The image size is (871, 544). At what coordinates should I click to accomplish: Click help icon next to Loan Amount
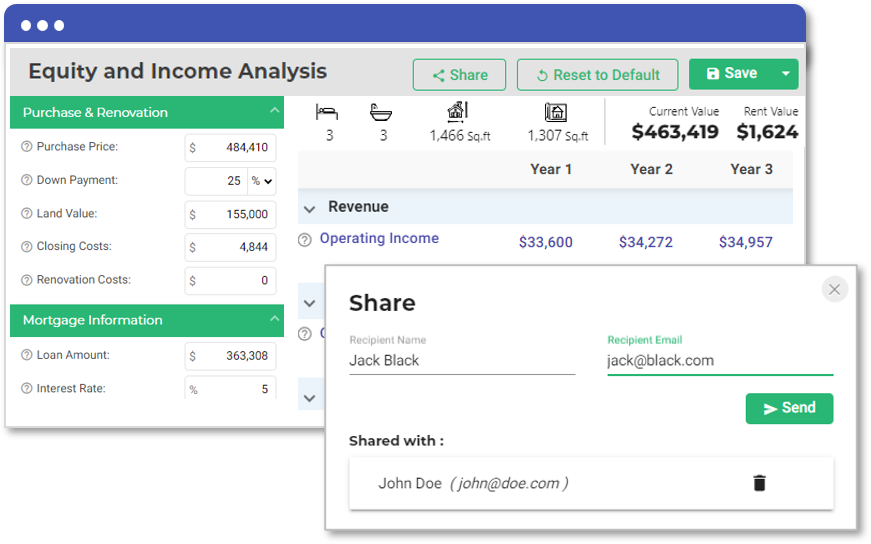26,355
